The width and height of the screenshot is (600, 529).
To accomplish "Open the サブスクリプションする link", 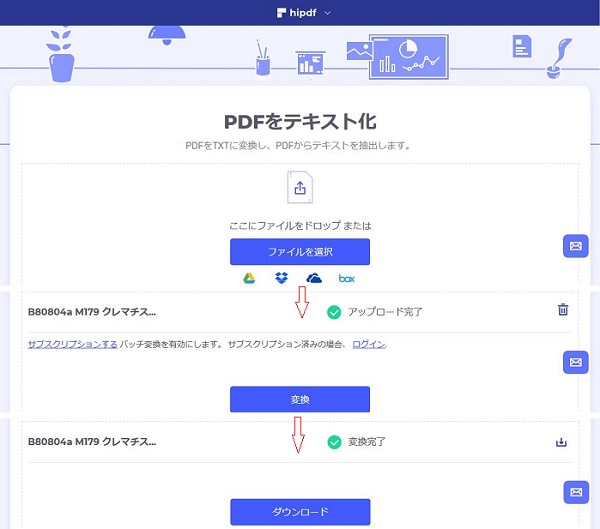I will (73, 345).
